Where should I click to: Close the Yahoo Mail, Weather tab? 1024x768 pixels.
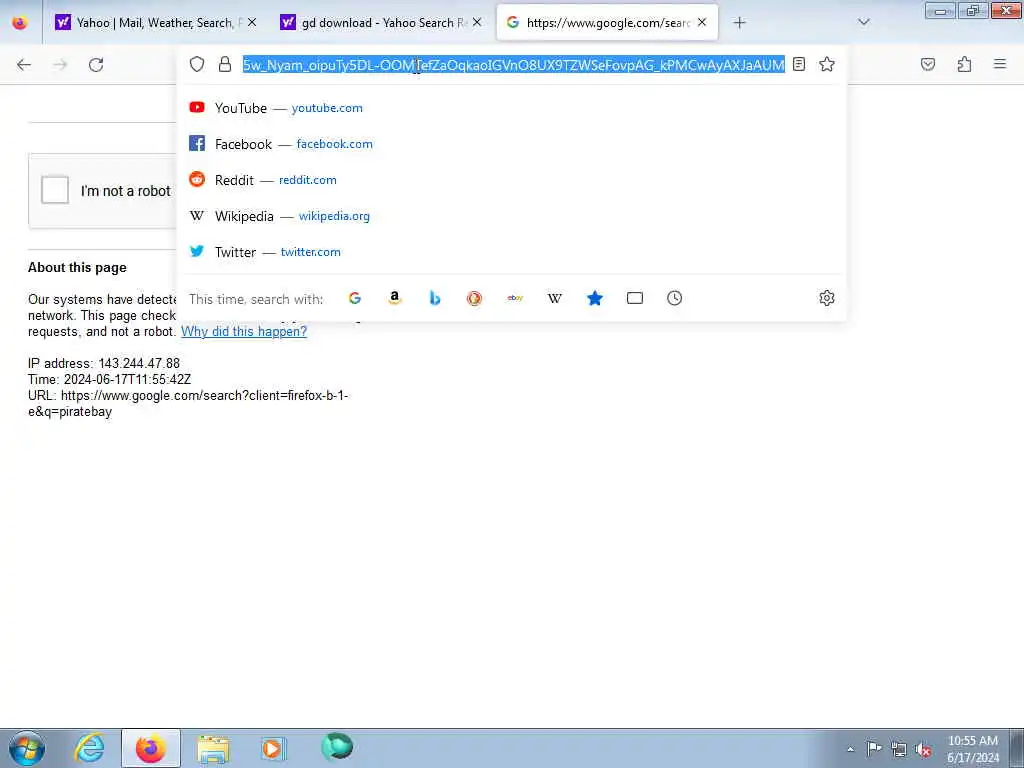(252, 22)
